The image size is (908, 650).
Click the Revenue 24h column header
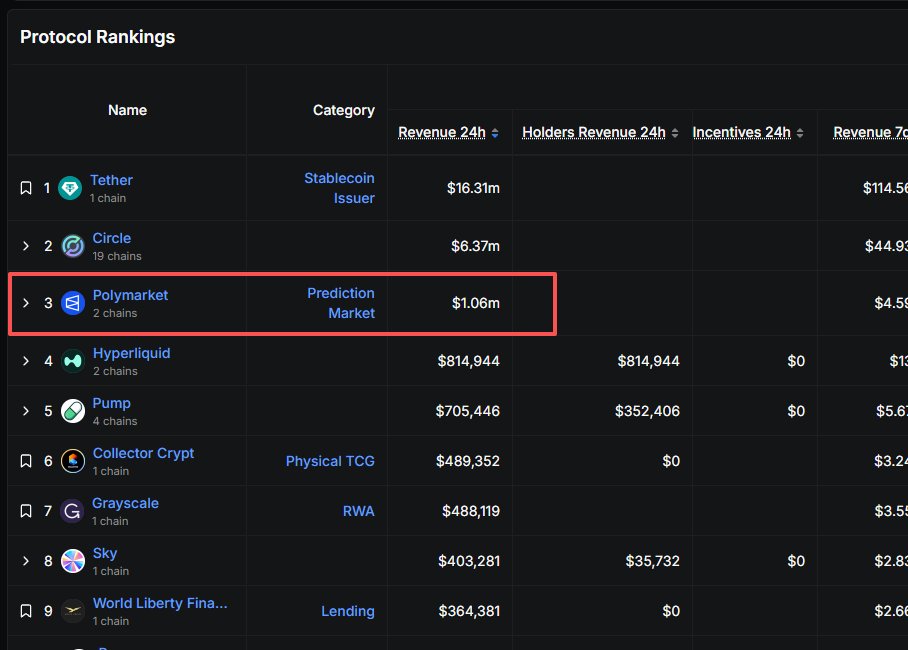442,132
